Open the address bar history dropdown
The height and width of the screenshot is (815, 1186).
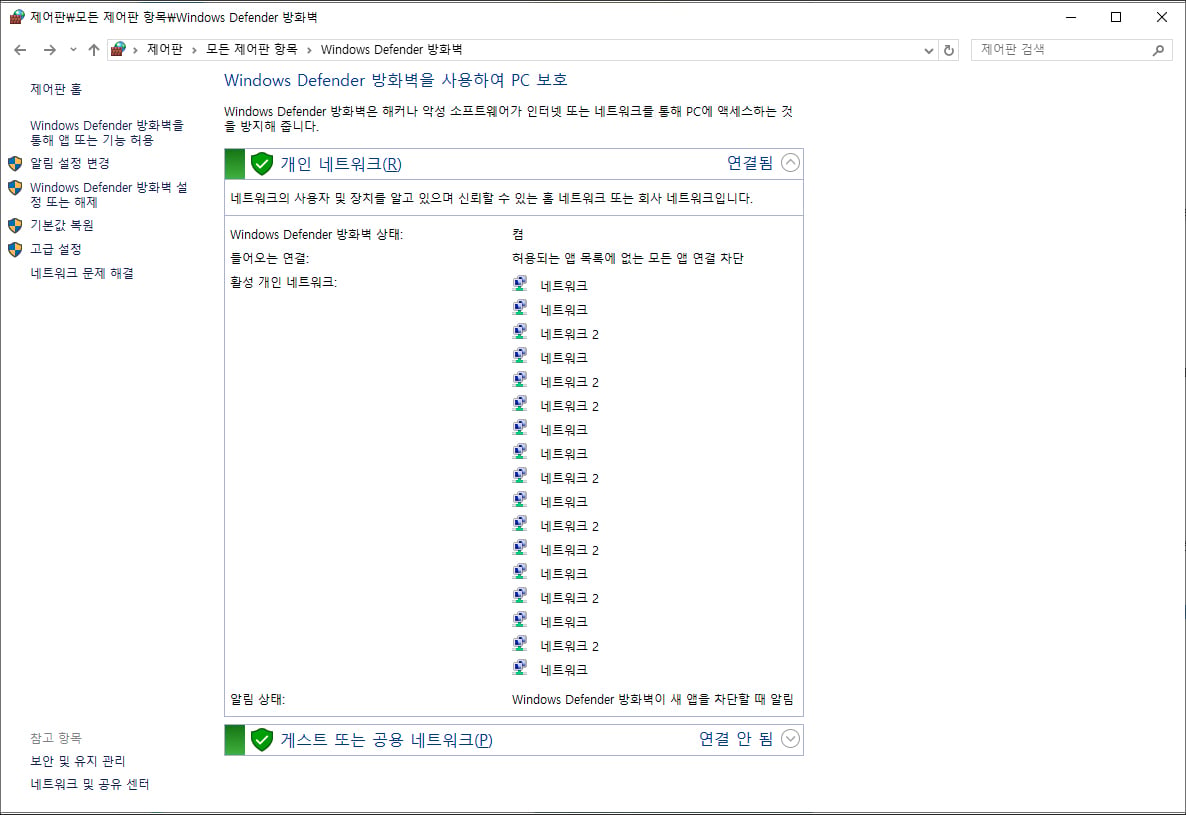(x=928, y=51)
